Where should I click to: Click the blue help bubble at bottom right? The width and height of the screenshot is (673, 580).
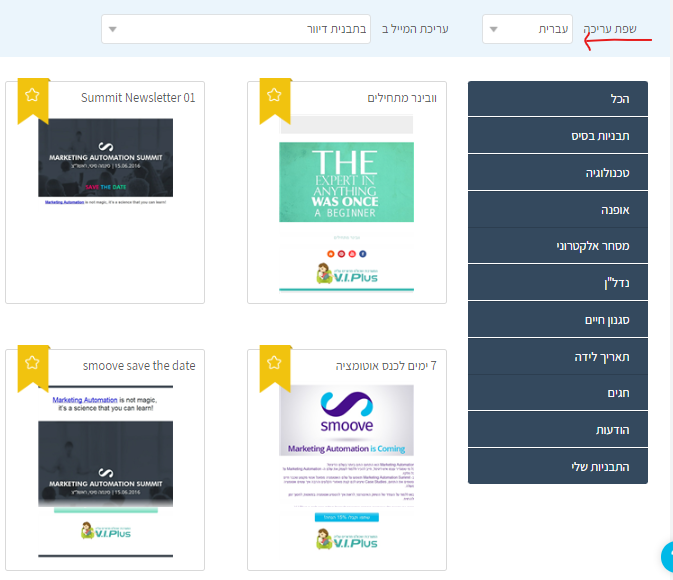pos(667,557)
